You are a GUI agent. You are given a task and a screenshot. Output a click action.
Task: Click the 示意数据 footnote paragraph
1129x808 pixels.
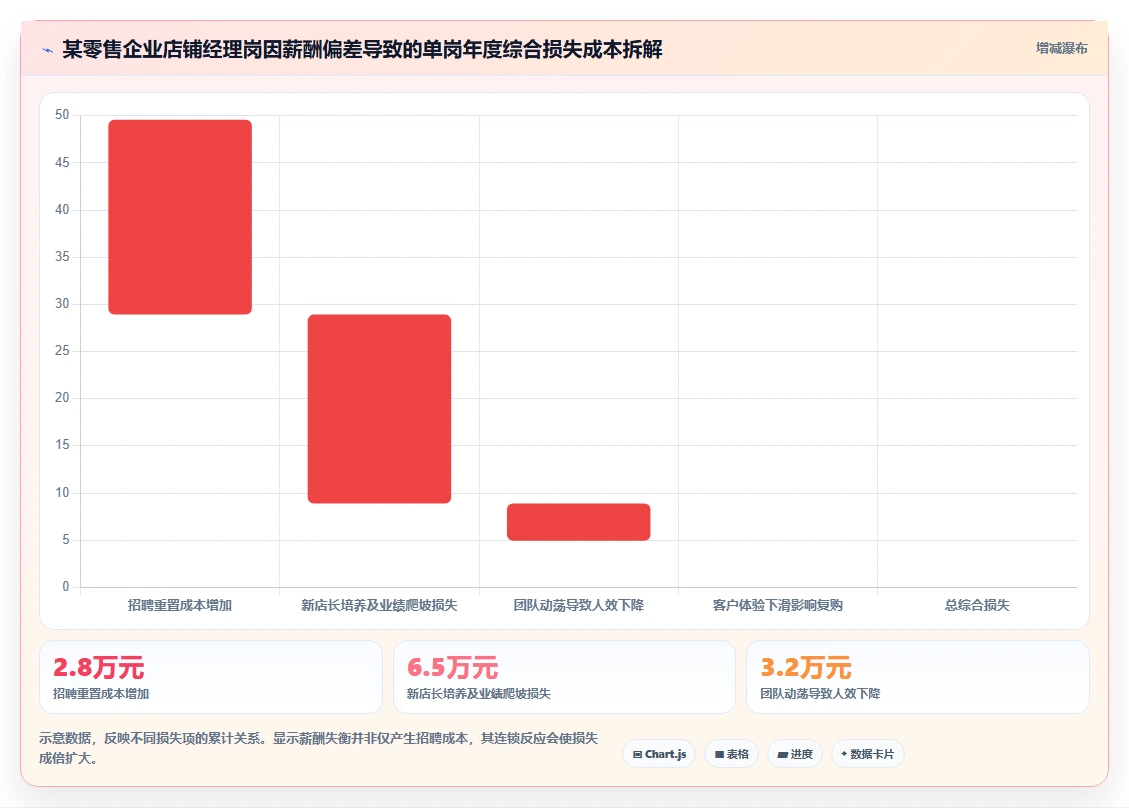(318, 748)
